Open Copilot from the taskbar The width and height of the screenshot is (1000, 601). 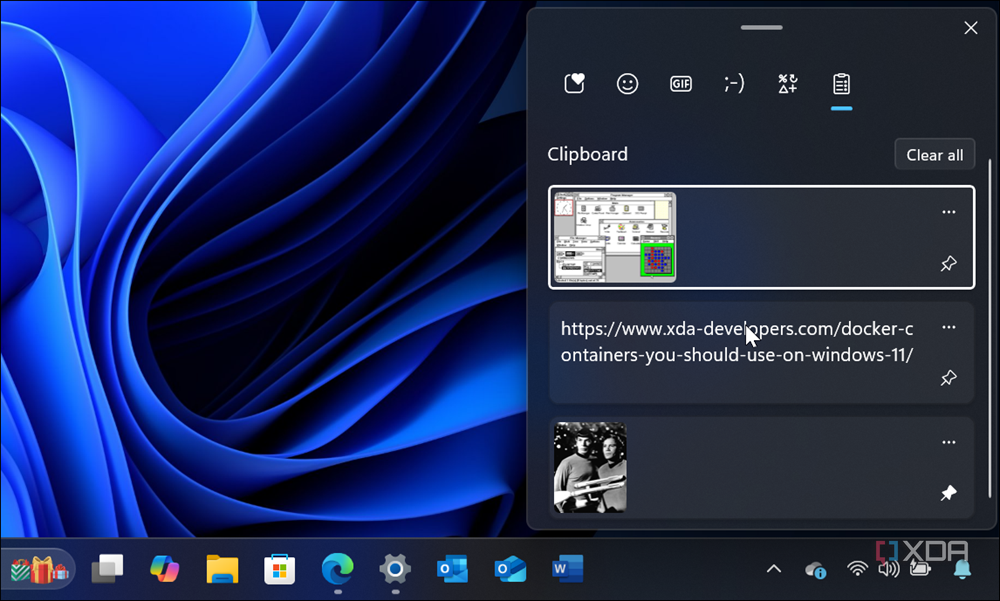point(164,568)
